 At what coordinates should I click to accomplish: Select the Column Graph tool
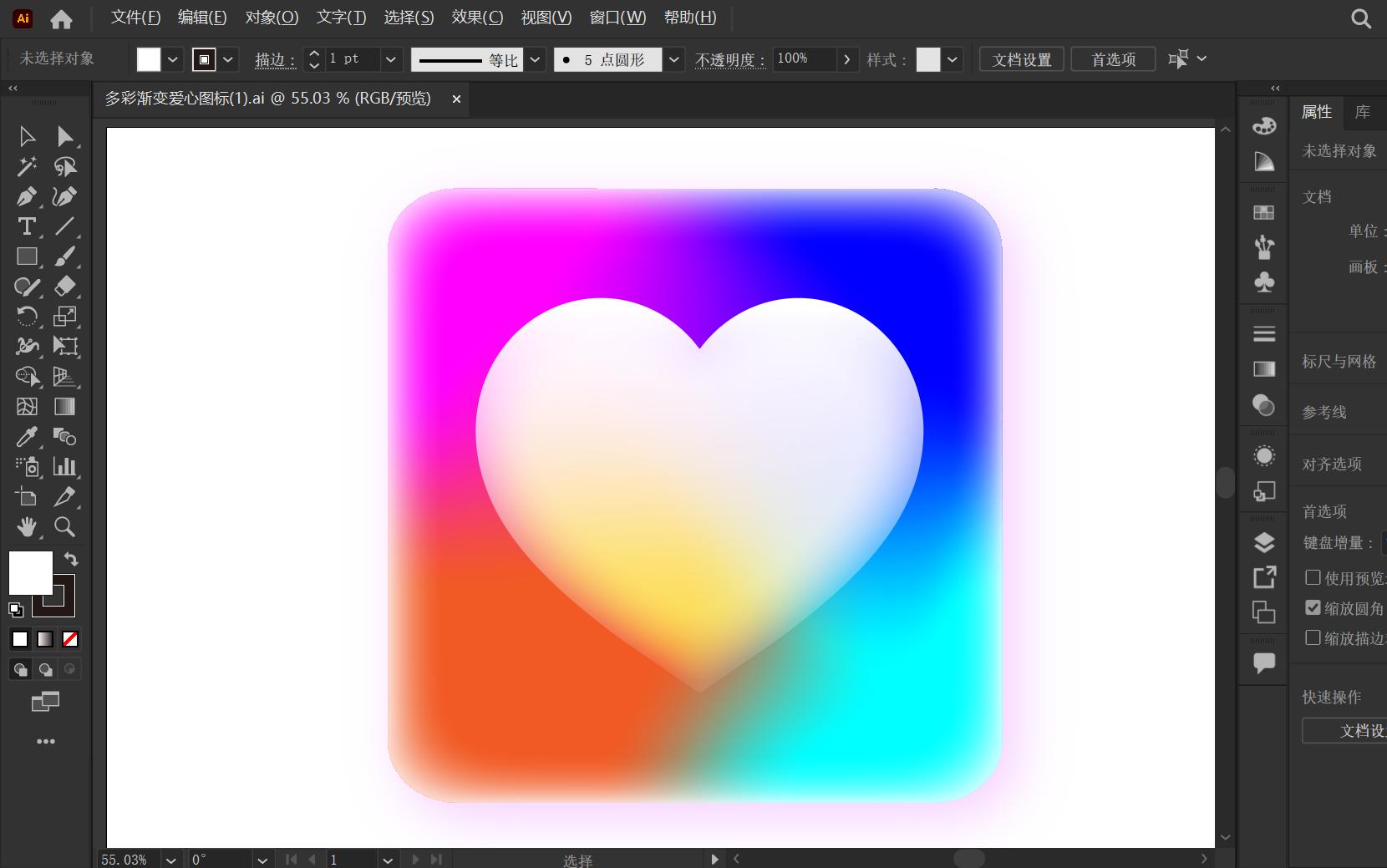[x=64, y=466]
